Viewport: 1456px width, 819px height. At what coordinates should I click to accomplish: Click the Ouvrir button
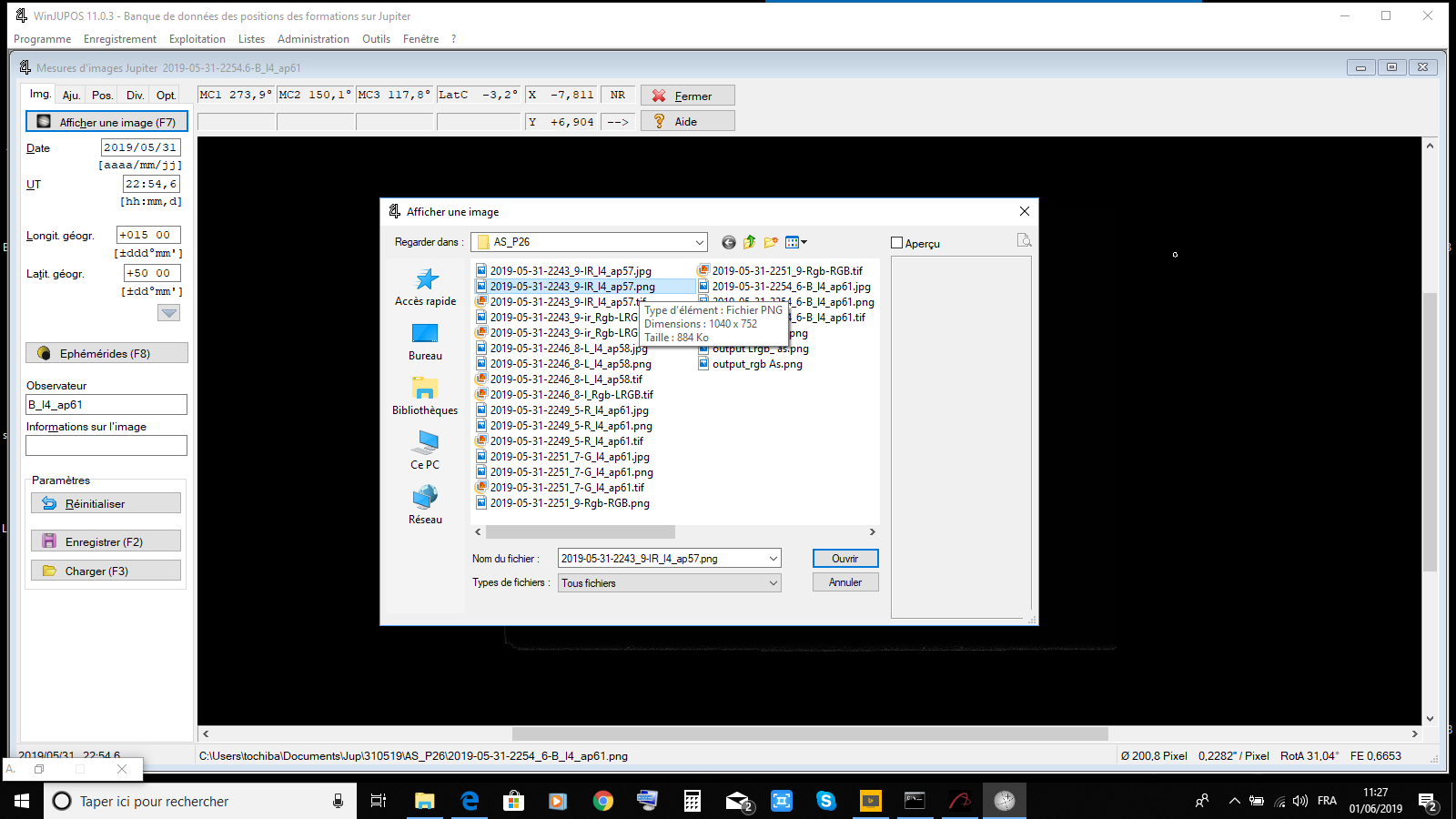tap(845, 559)
